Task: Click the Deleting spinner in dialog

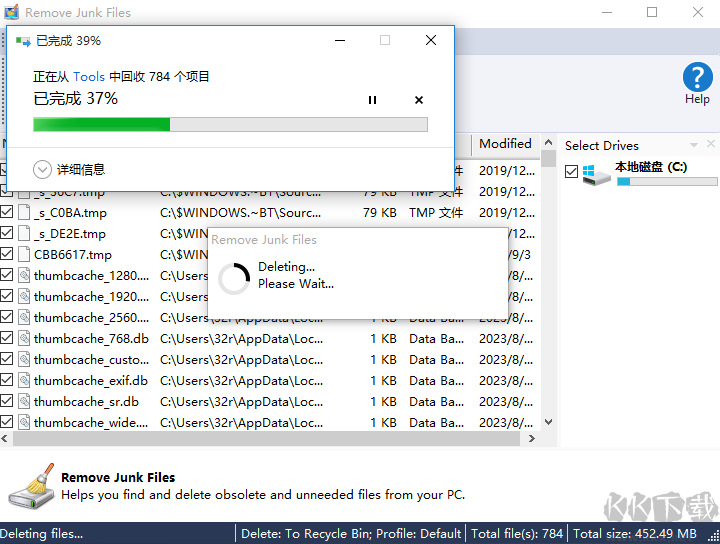Action: point(234,278)
